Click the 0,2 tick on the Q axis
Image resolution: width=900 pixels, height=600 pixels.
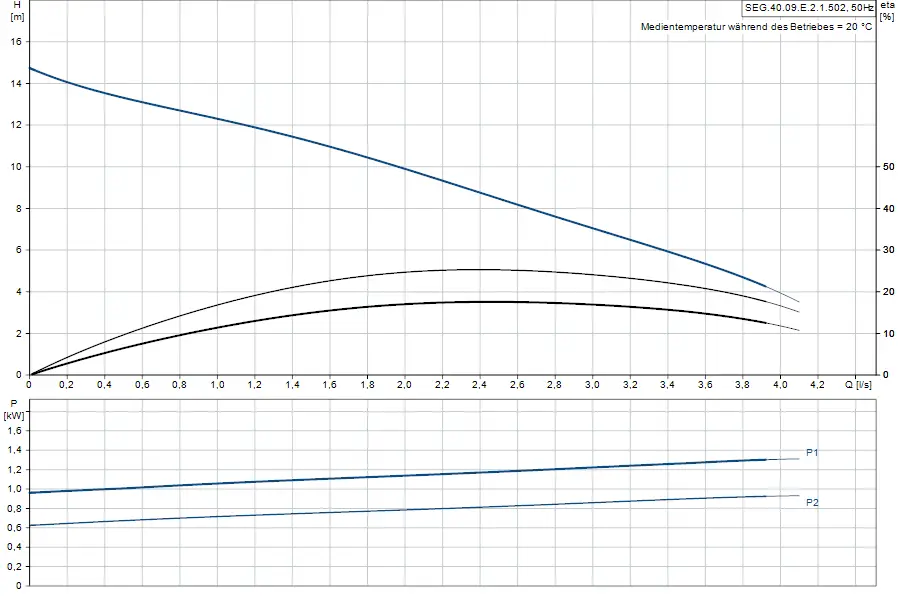click(67, 385)
